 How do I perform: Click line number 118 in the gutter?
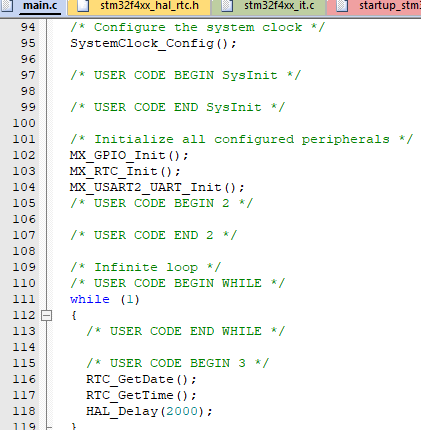click(x=24, y=411)
